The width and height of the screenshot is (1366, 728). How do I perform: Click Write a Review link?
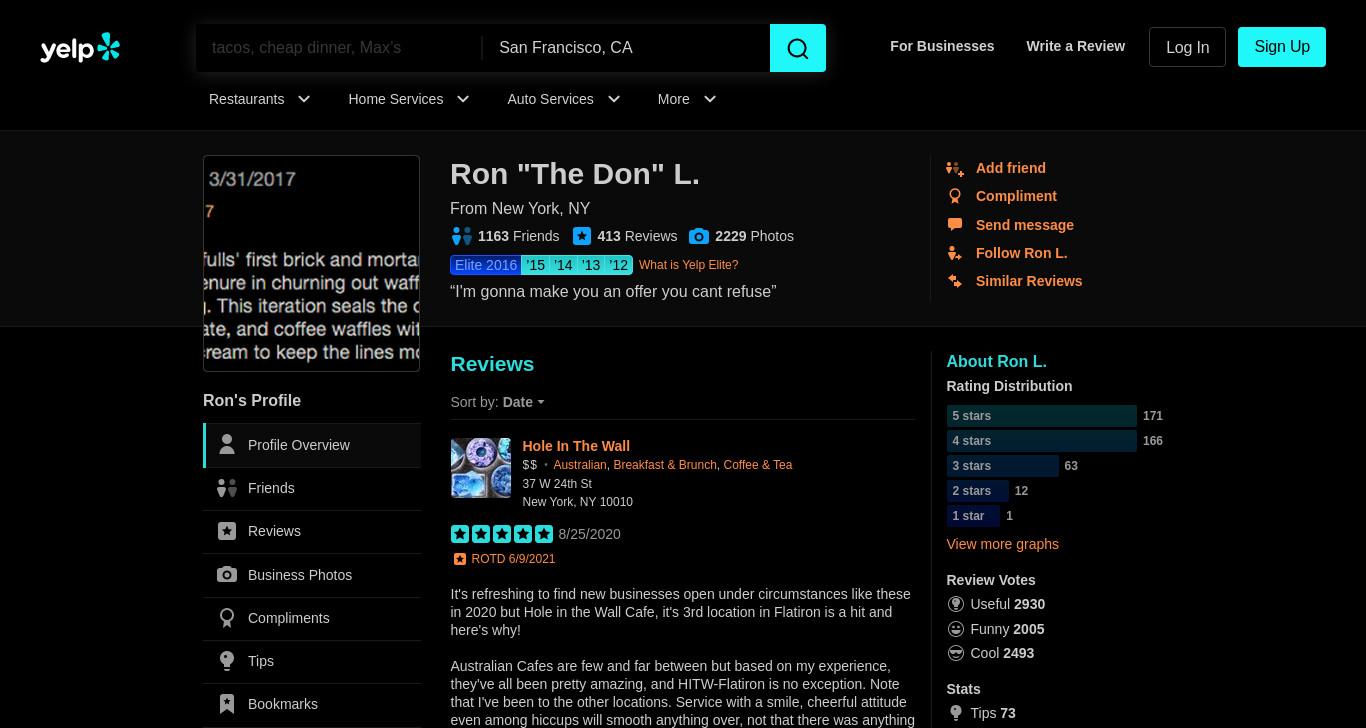click(x=1076, y=46)
